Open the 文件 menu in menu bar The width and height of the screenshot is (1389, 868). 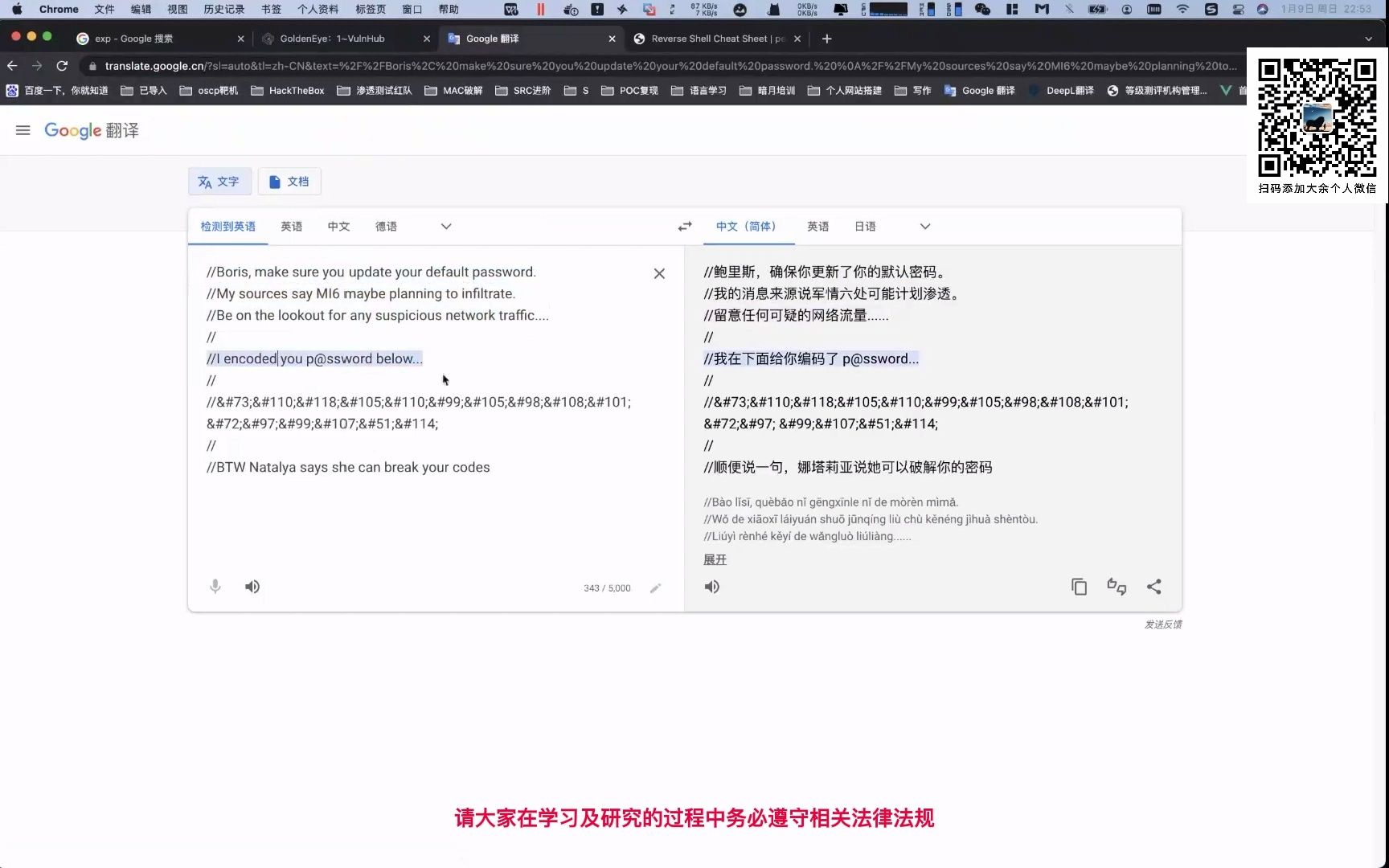click(x=104, y=10)
